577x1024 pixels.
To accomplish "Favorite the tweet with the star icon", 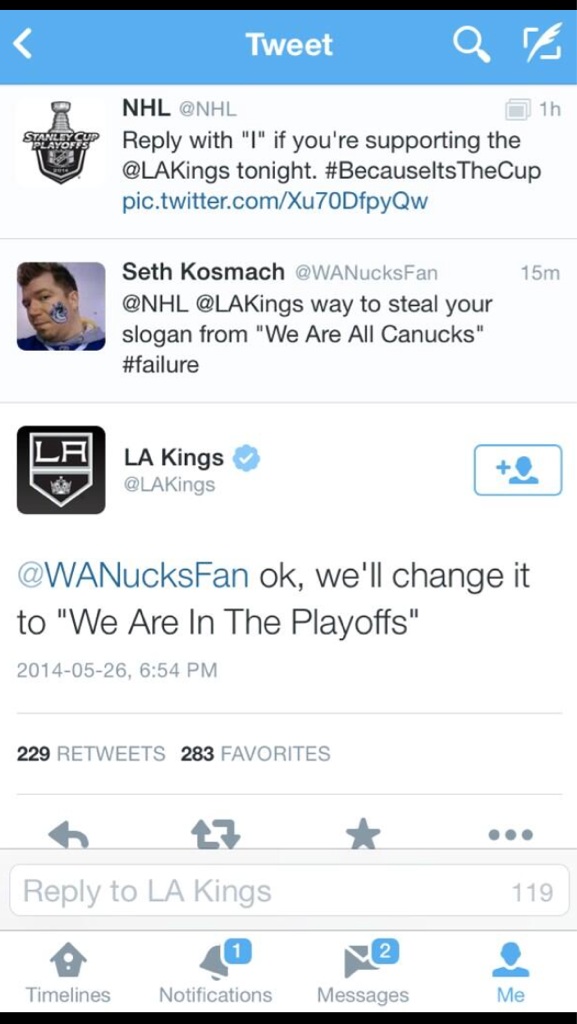I will pos(363,834).
